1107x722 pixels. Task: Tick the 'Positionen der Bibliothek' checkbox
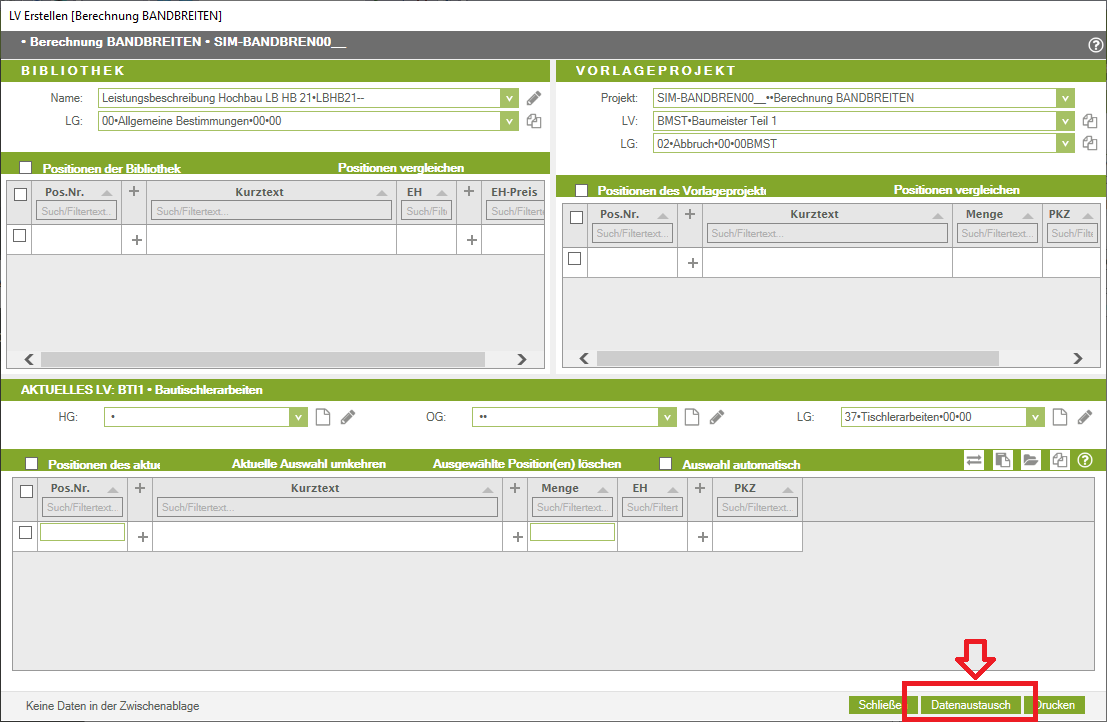coord(26,168)
